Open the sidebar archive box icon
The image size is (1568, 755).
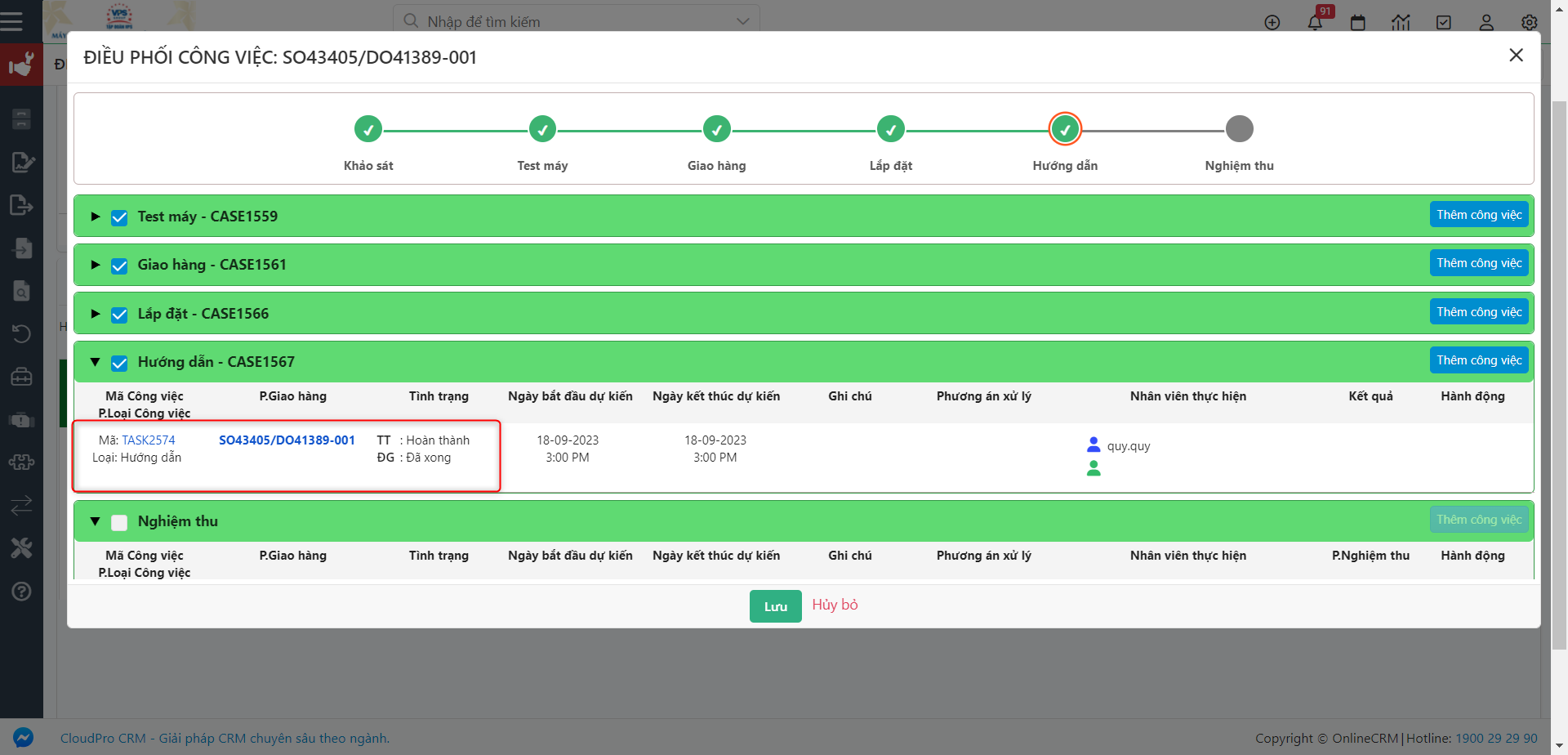tap(22, 119)
